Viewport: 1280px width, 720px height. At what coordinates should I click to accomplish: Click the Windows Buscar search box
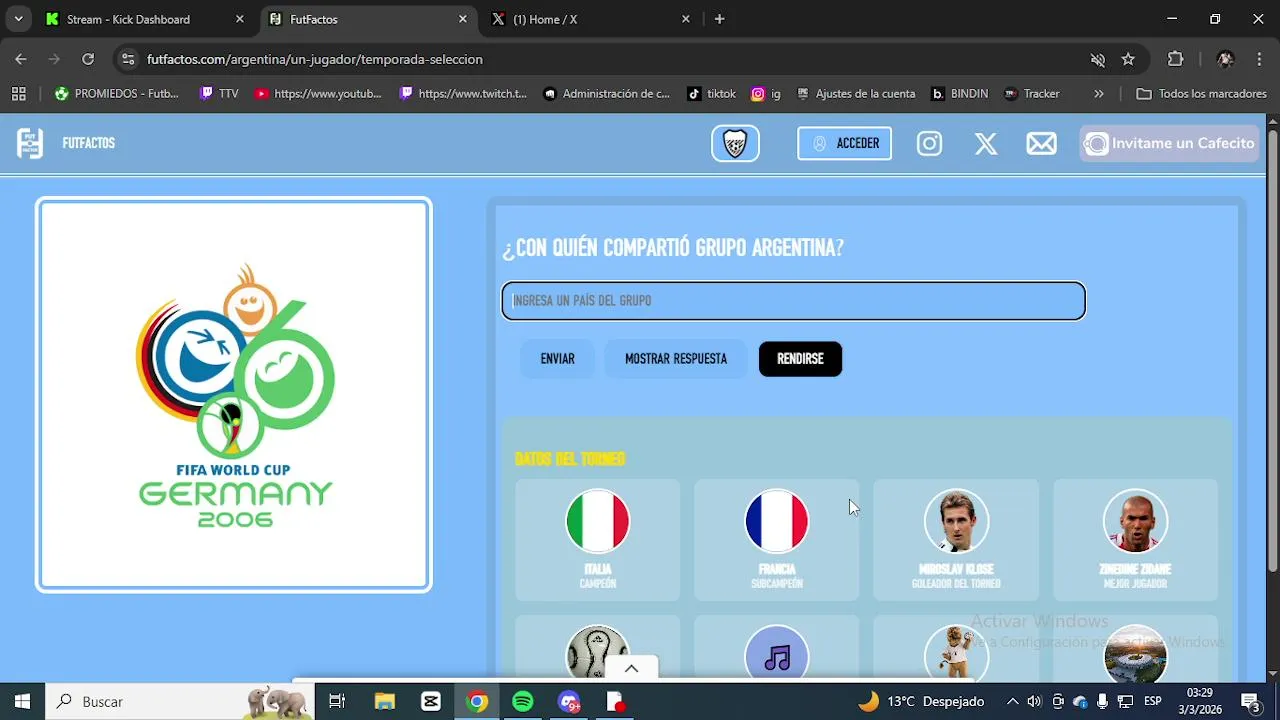[180, 701]
